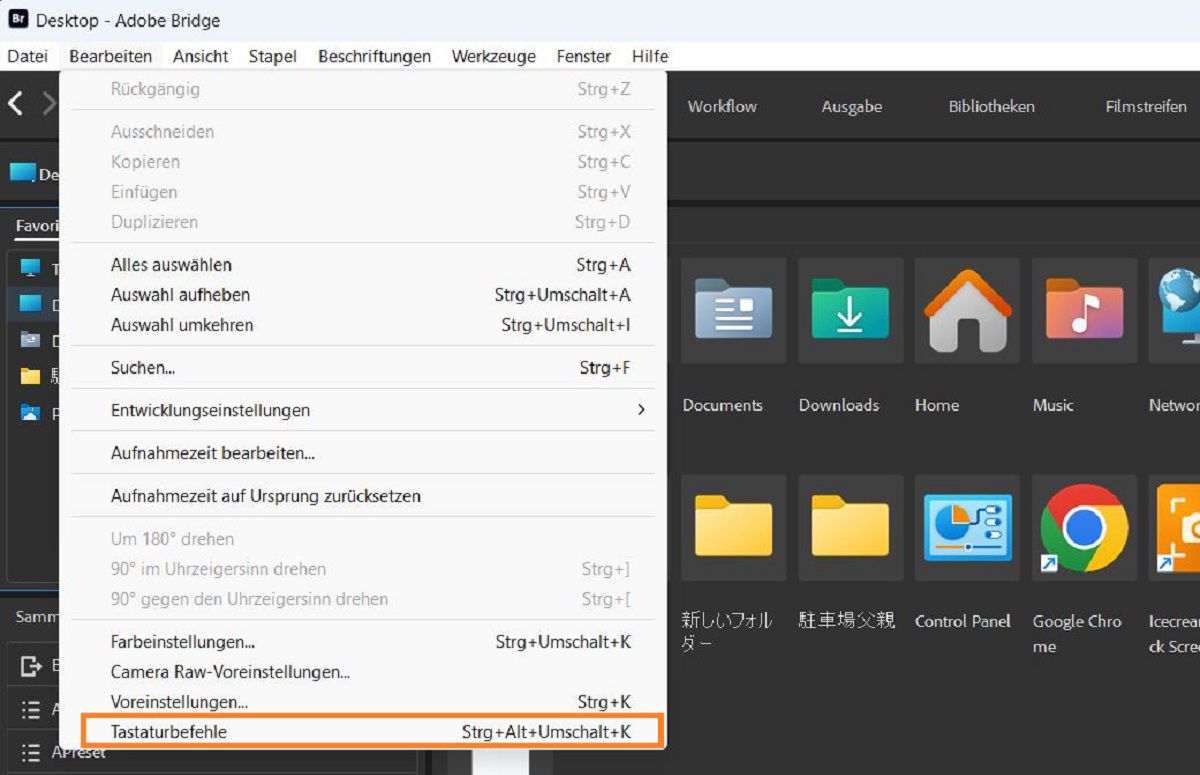This screenshot has height=775, width=1200.
Task: Open the Documents folder thumbnail
Action: point(733,310)
